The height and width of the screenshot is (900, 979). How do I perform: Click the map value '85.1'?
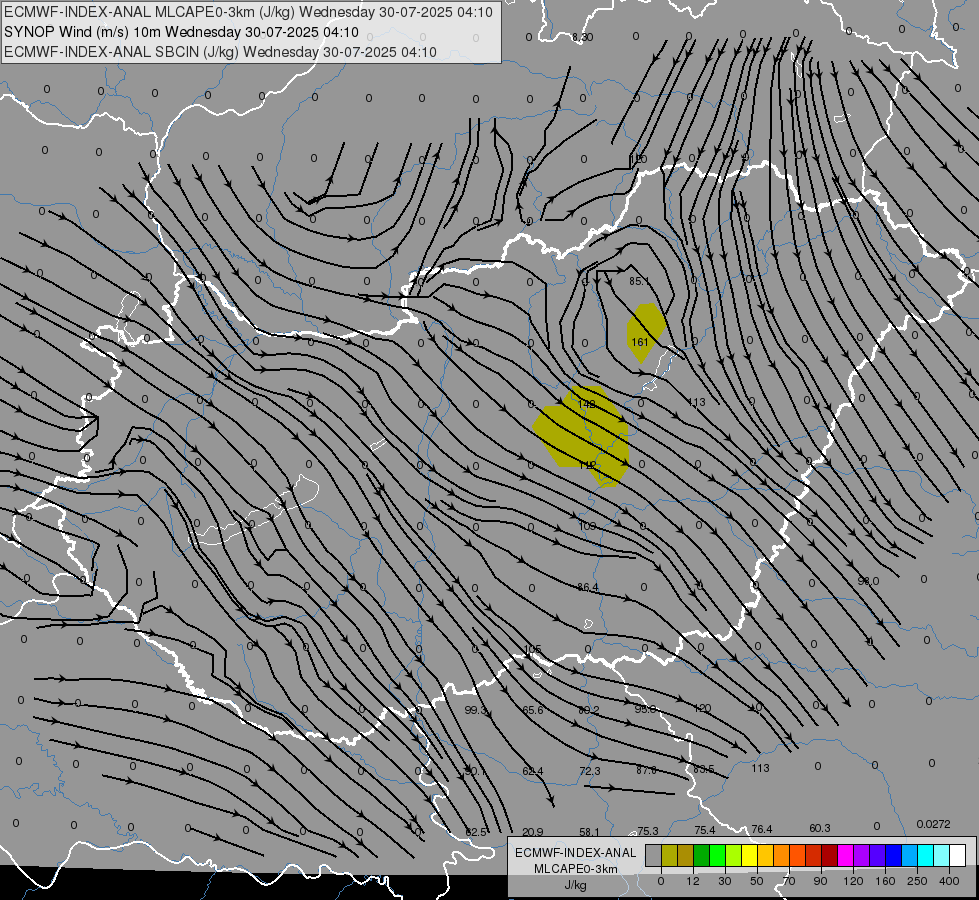pos(639,282)
